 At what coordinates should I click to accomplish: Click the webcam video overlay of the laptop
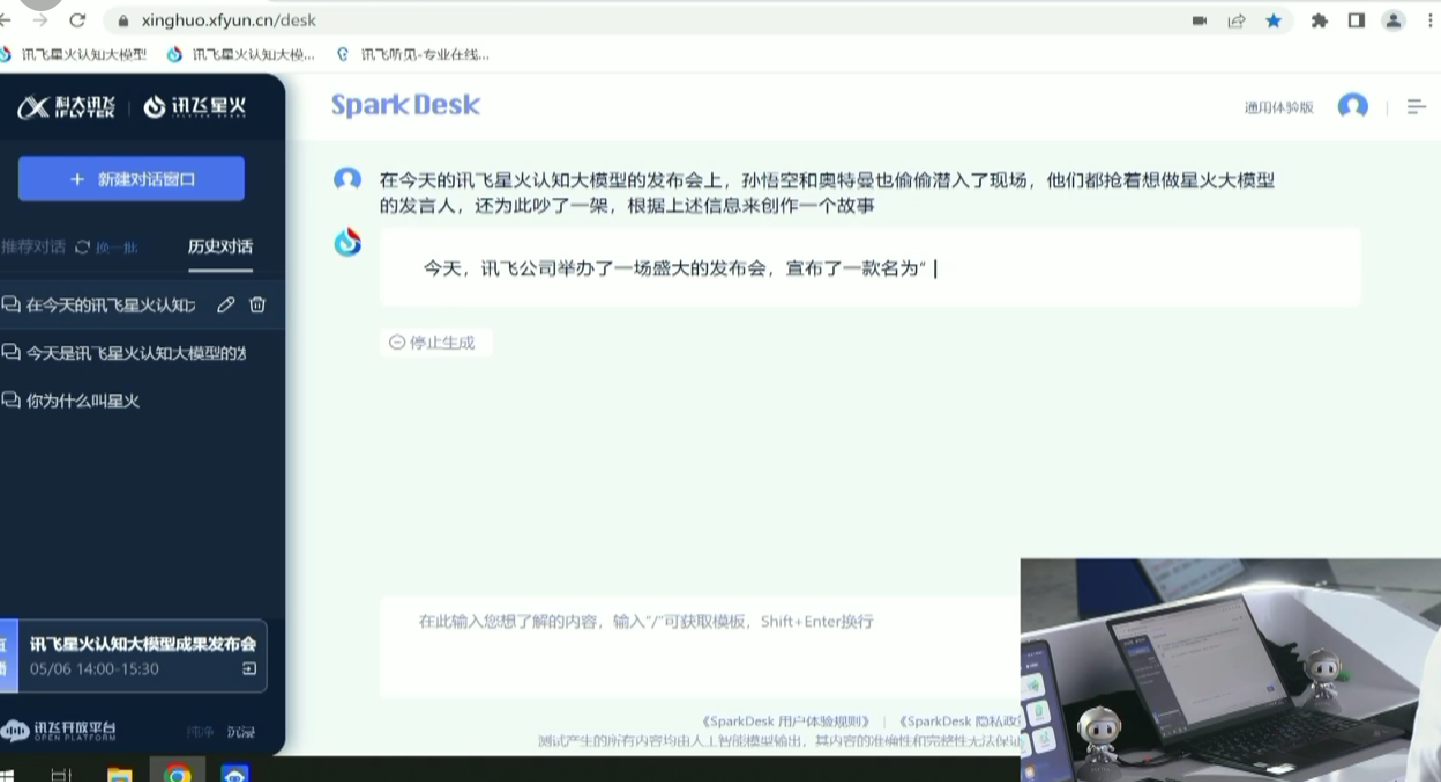[1231, 670]
